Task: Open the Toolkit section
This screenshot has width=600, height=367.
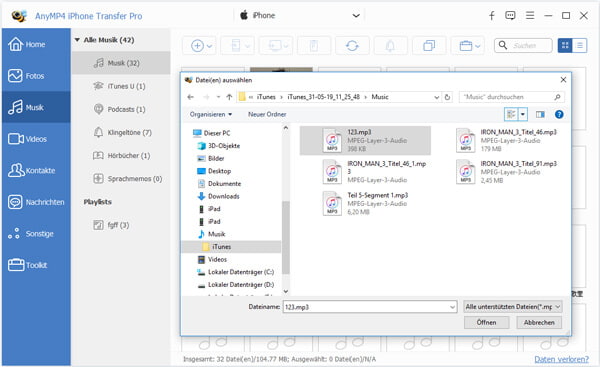Action: (36, 265)
